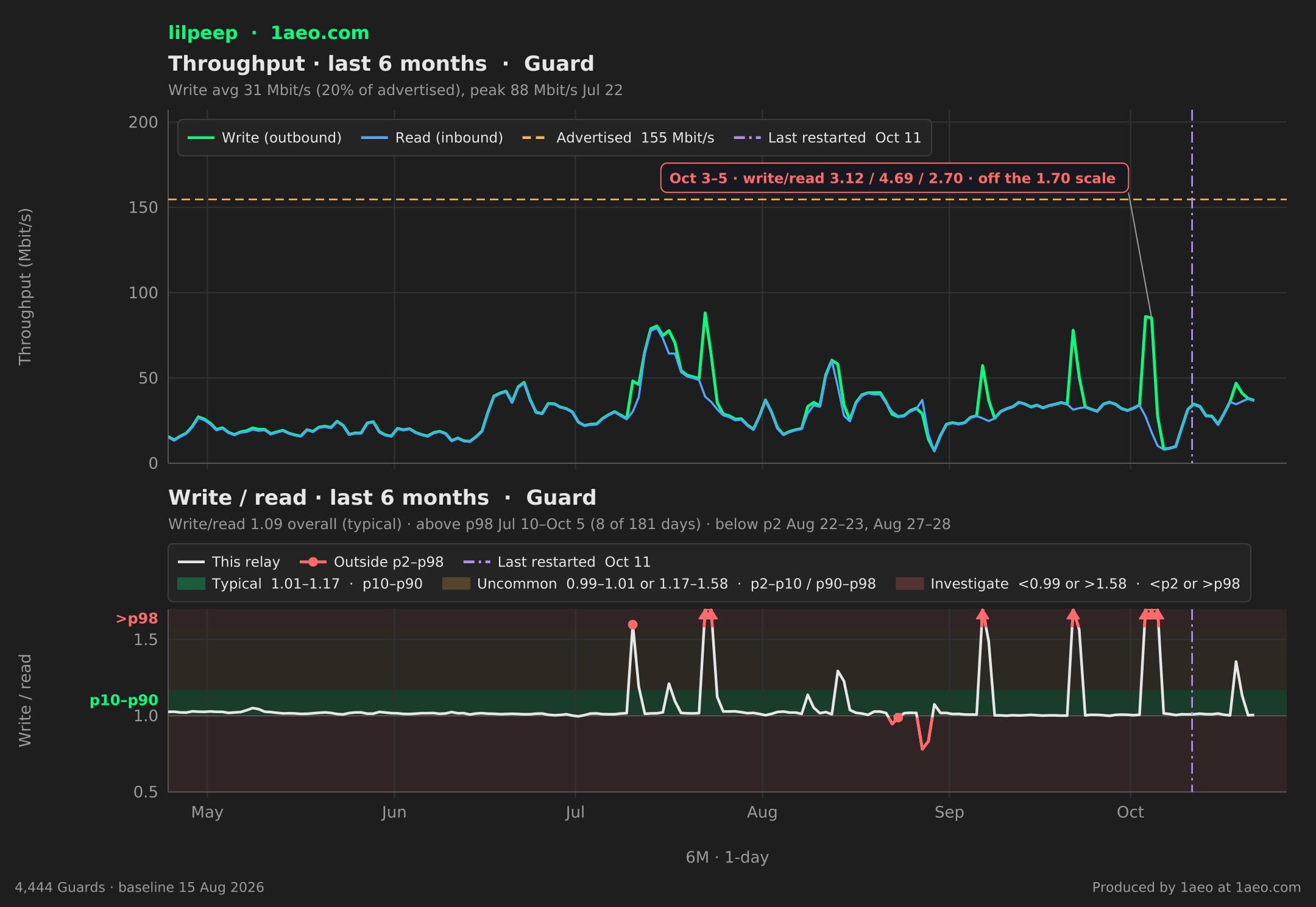Click the red outlier dot in late August
The width and height of the screenshot is (1316, 907).
tap(898, 717)
